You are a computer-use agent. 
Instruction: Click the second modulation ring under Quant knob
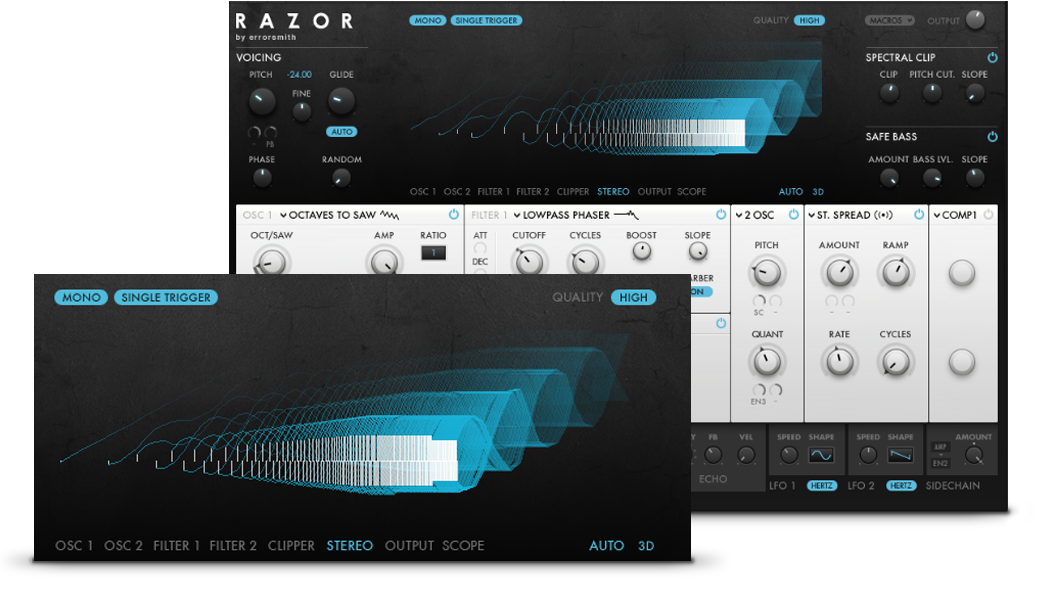pyautogui.click(x=775, y=390)
